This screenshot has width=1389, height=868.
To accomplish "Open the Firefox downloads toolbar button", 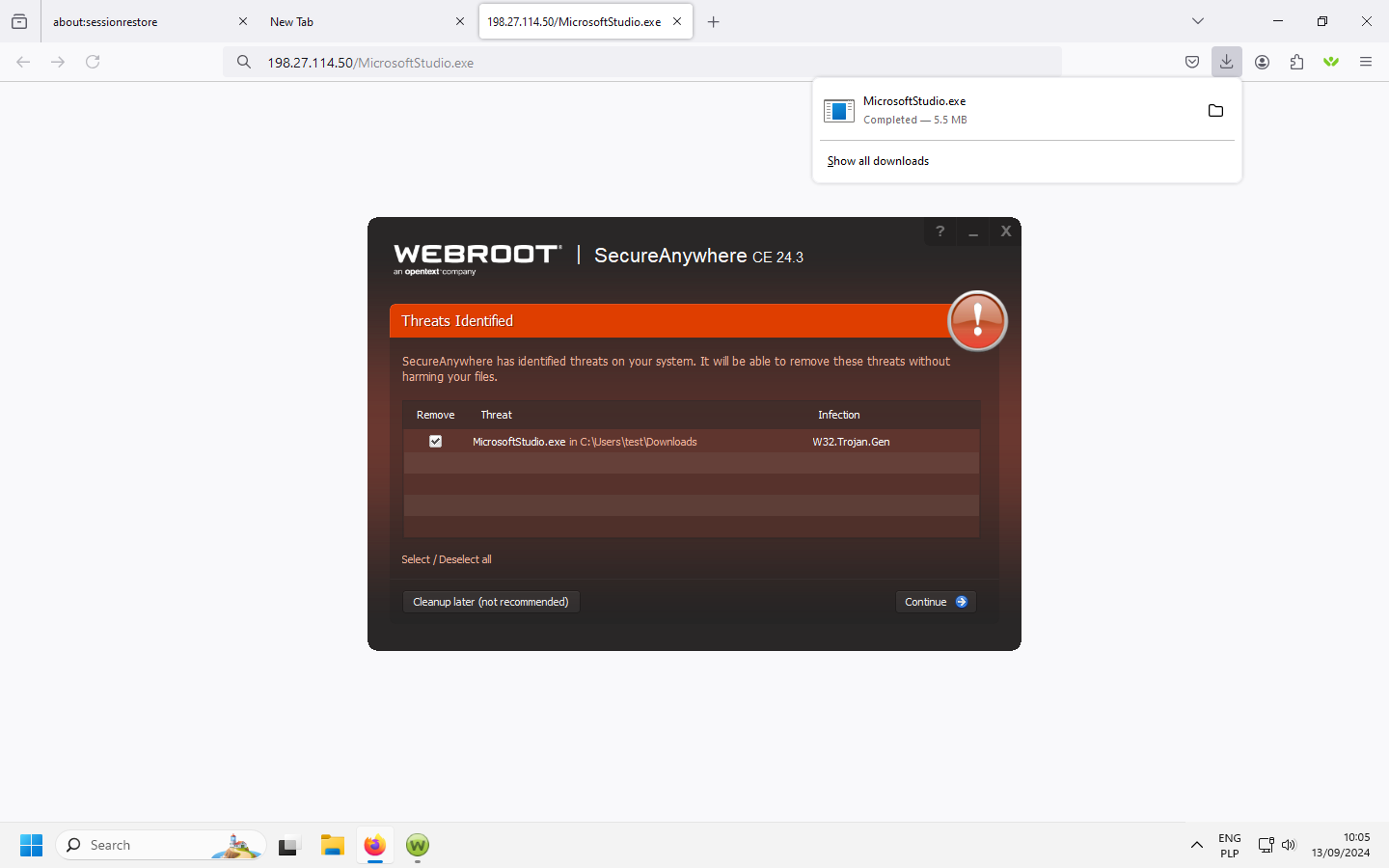I will point(1226,62).
